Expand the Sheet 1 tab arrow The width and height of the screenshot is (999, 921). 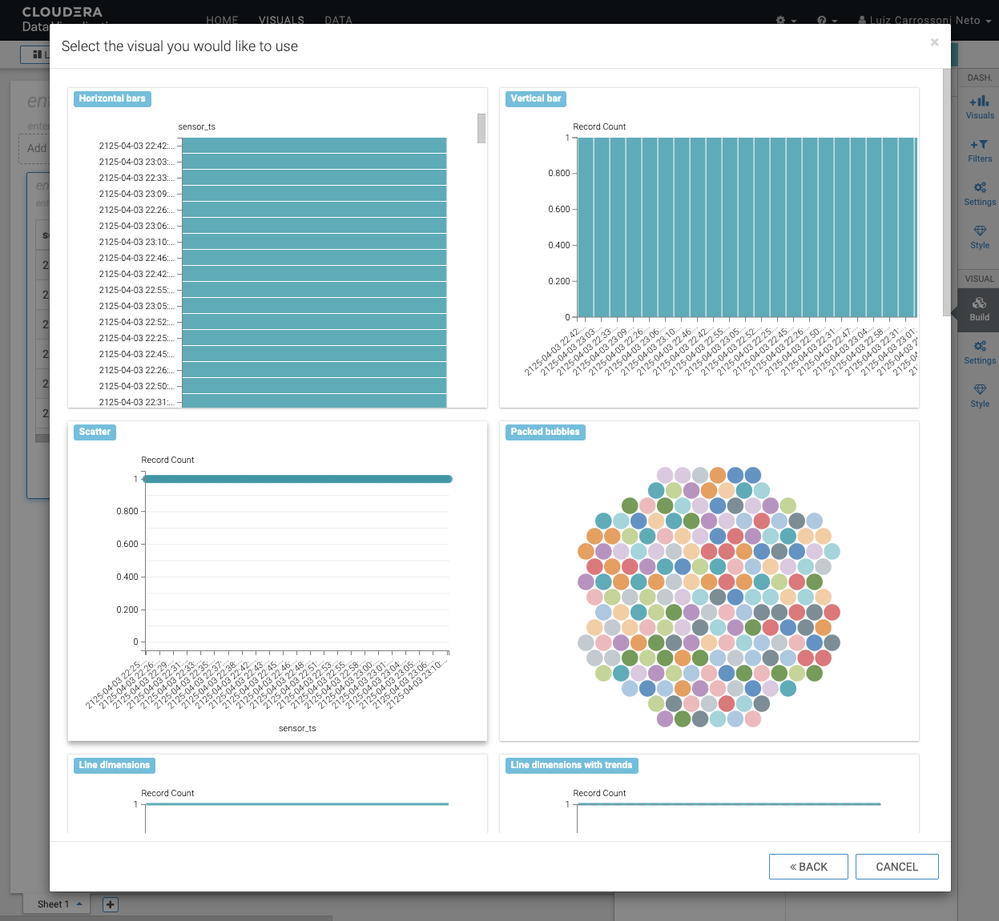pyautogui.click(x=79, y=904)
